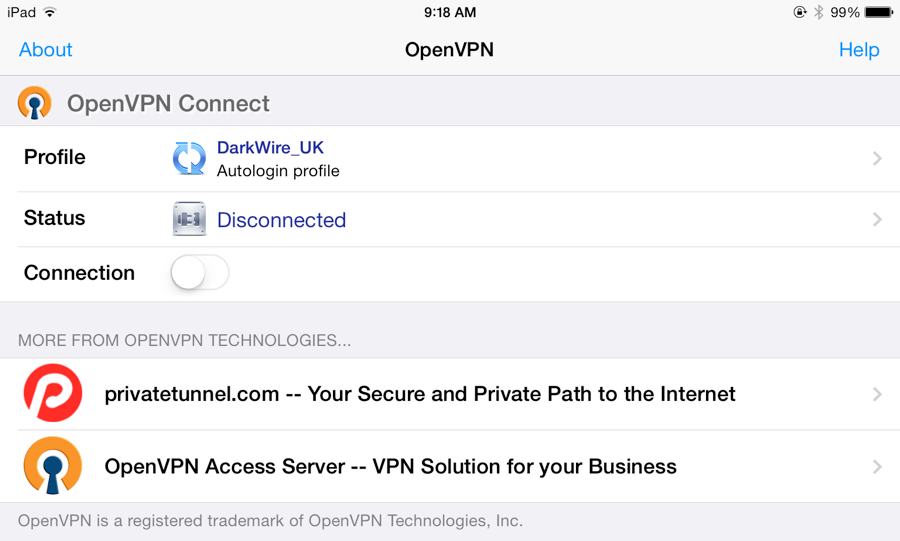This screenshot has width=900, height=541.
Task: Tap the rotation lock status icon
Action: click(x=800, y=12)
